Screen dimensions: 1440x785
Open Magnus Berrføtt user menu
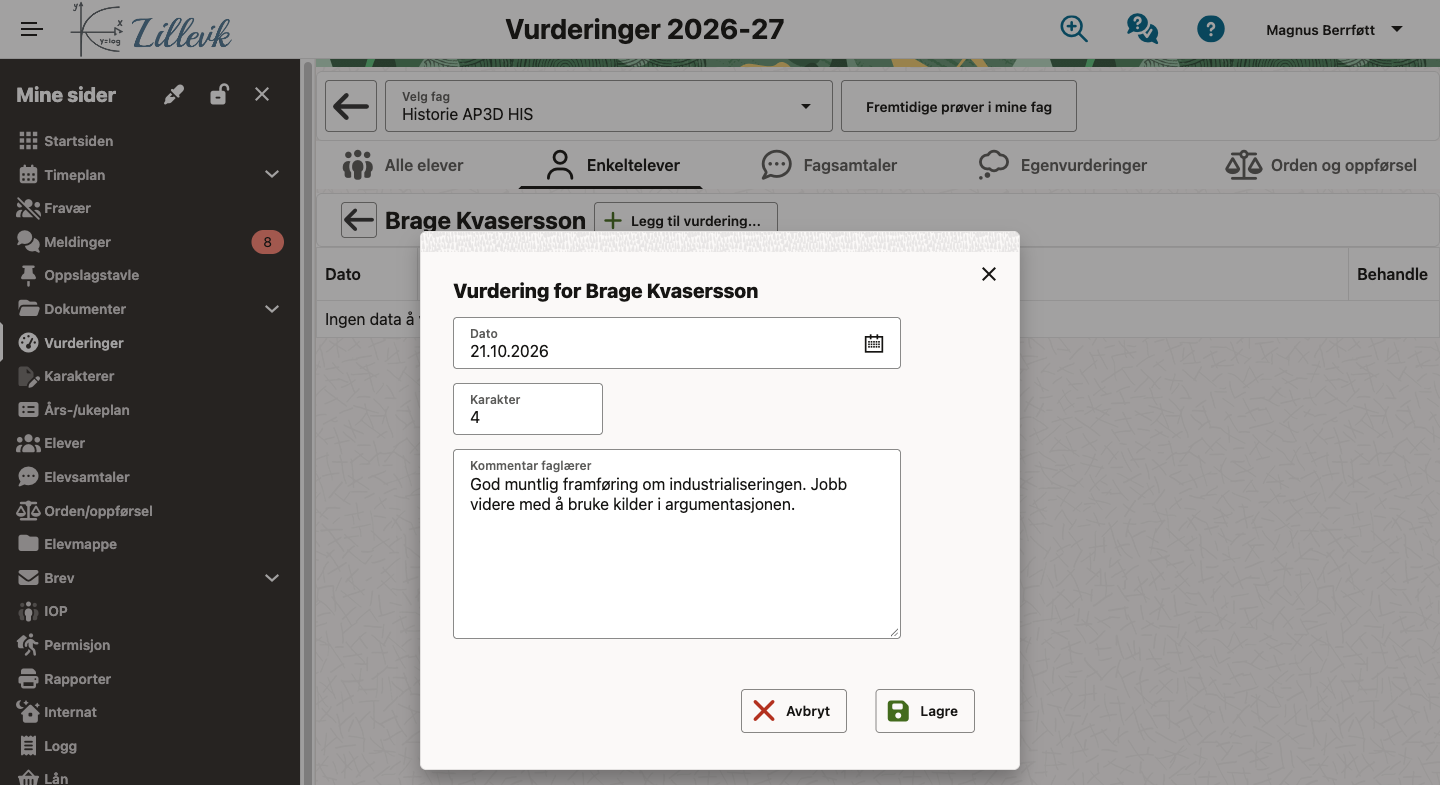pyautogui.click(x=1334, y=30)
